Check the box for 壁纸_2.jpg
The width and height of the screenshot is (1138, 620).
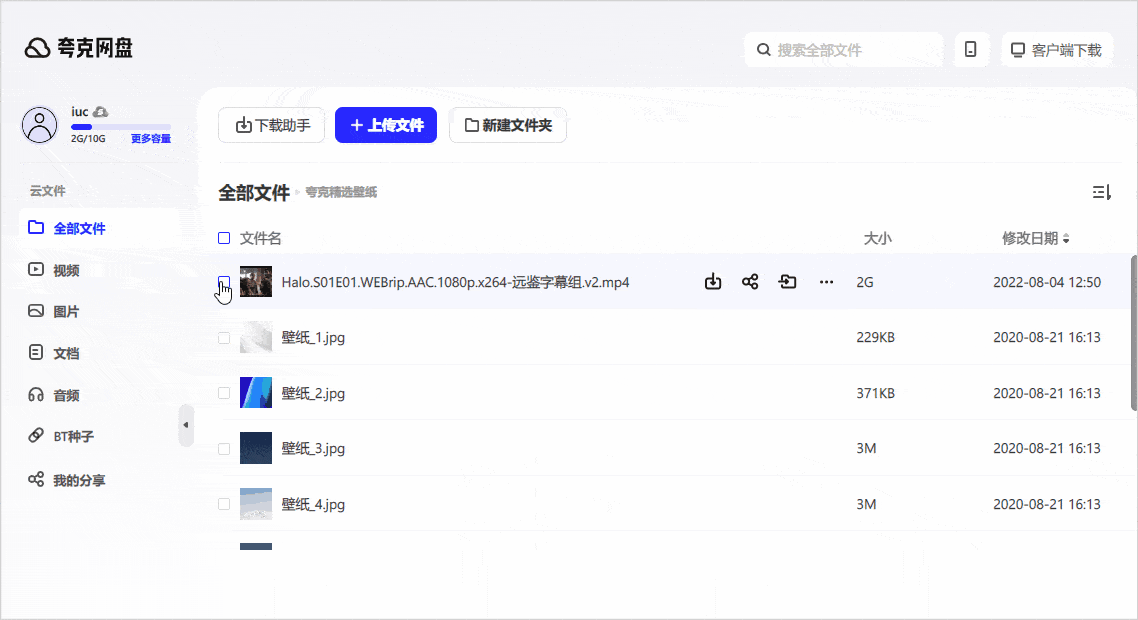(224, 393)
